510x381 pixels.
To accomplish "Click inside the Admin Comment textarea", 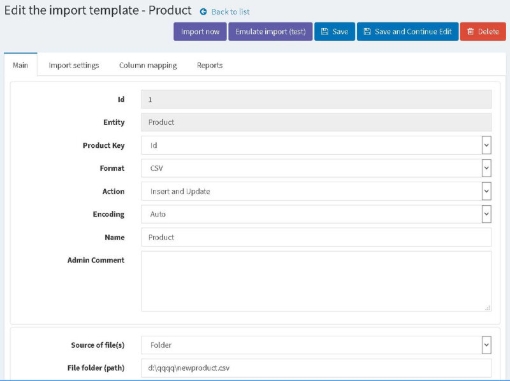I will (x=316, y=281).
